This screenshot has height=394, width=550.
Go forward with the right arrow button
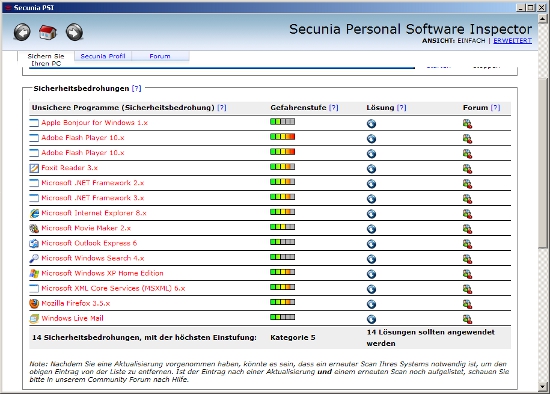tap(74, 33)
